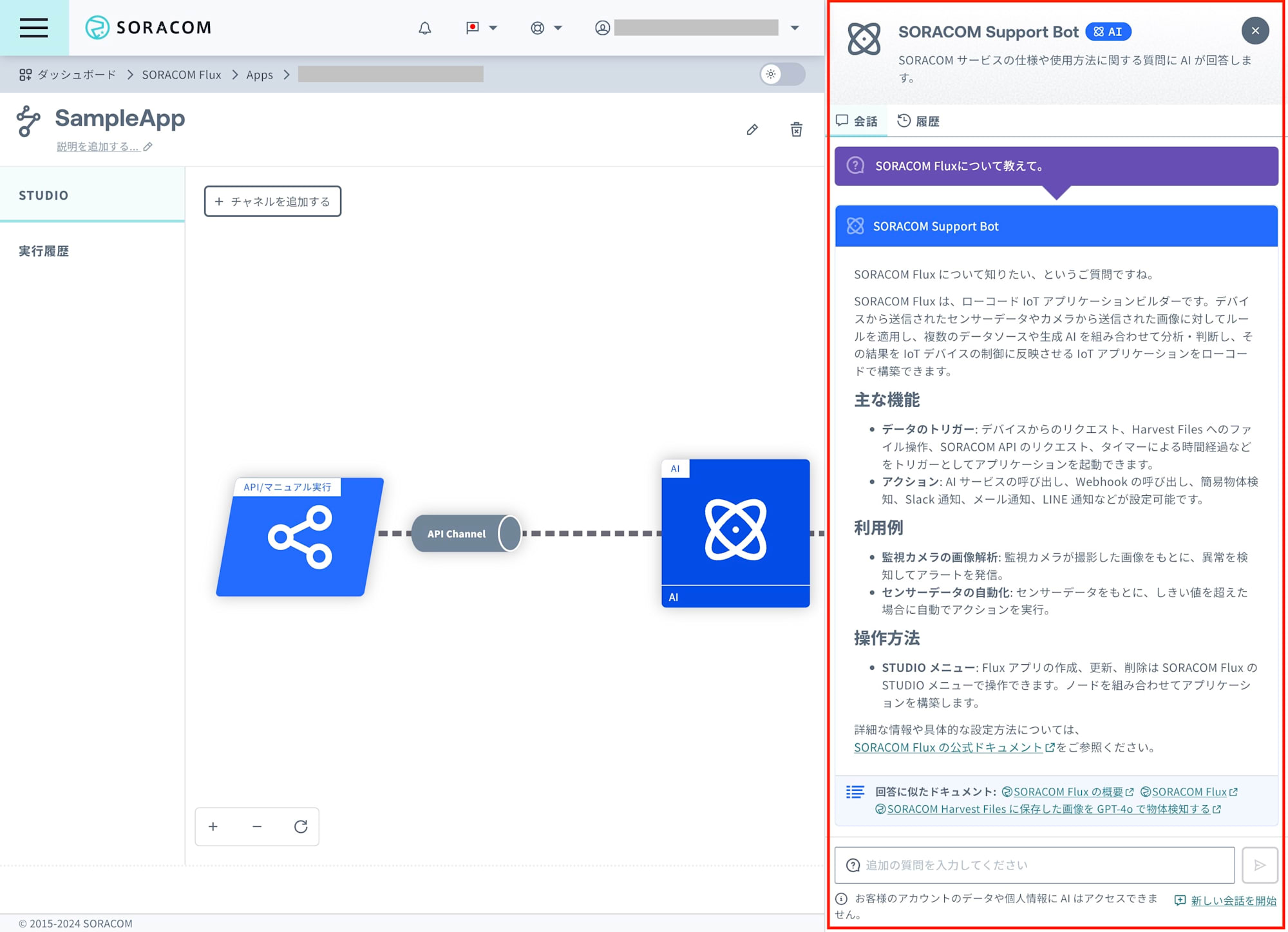Open the notifications bell
The image size is (1288, 932).
pos(424,28)
